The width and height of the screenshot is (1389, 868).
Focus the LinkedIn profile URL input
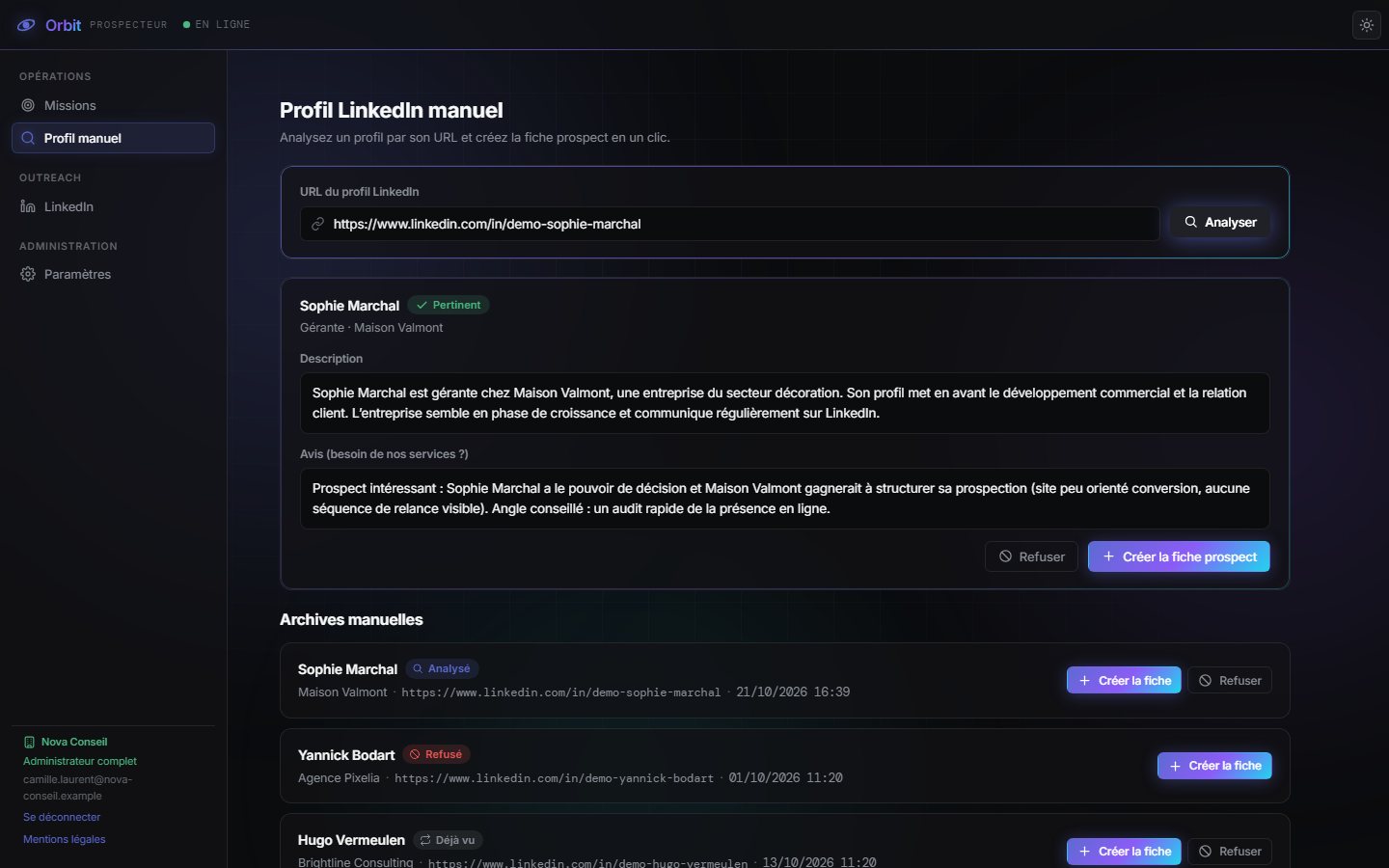(x=729, y=224)
